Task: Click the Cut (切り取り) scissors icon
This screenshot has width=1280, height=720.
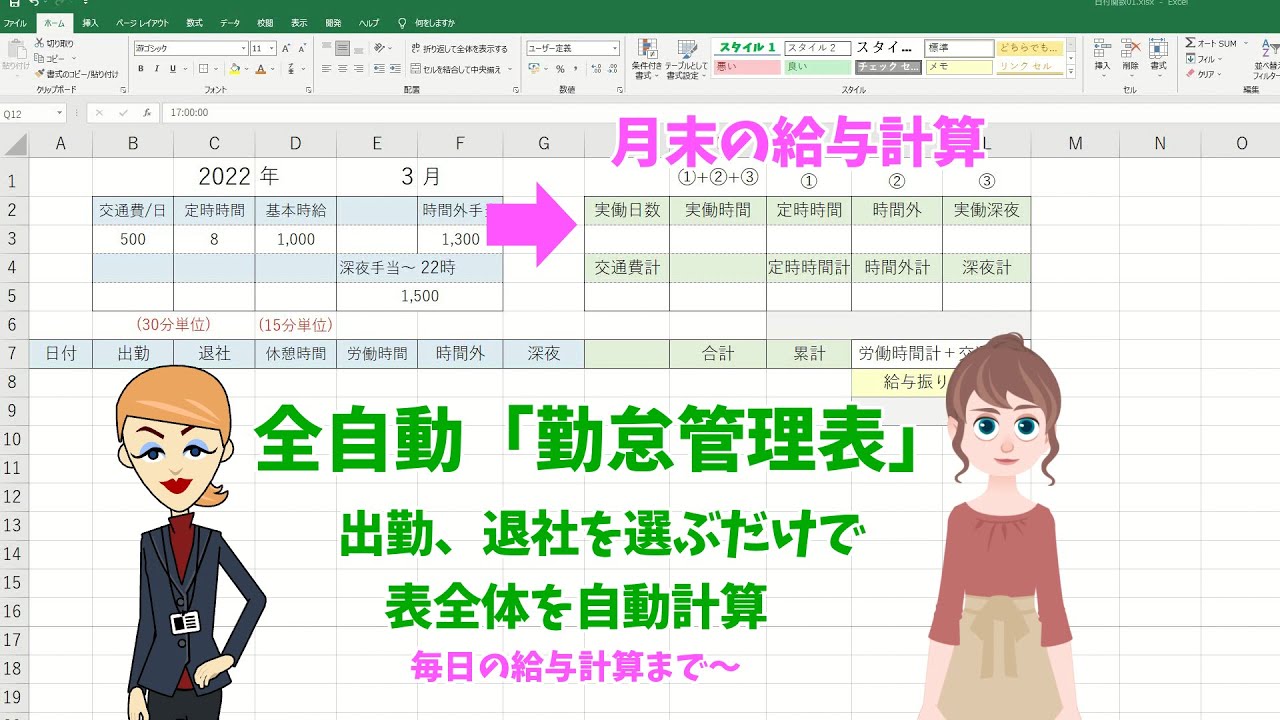Action: click(39, 44)
